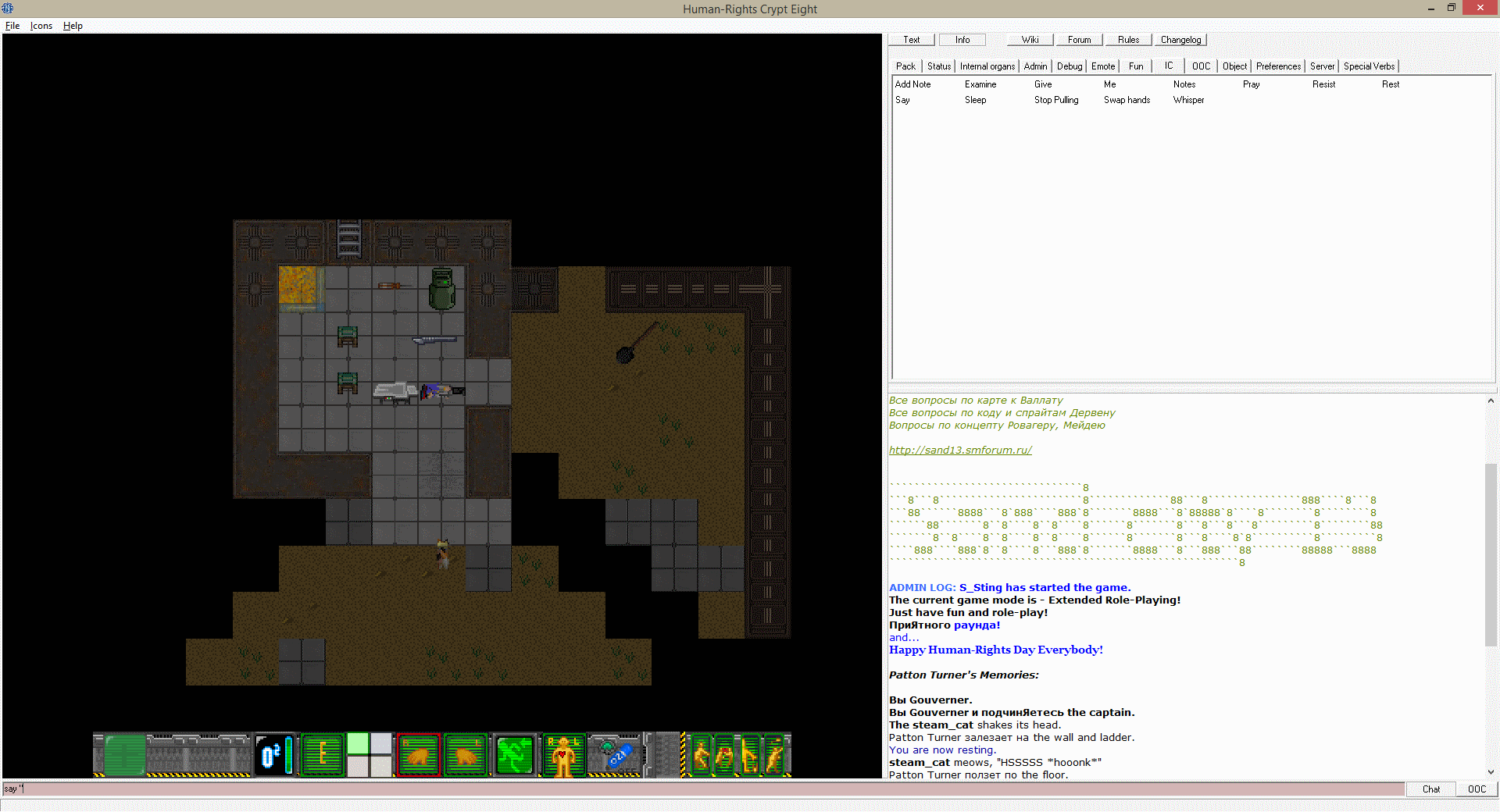Click the steam cat standing outside
The image size is (1500, 812).
click(x=443, y=554)
